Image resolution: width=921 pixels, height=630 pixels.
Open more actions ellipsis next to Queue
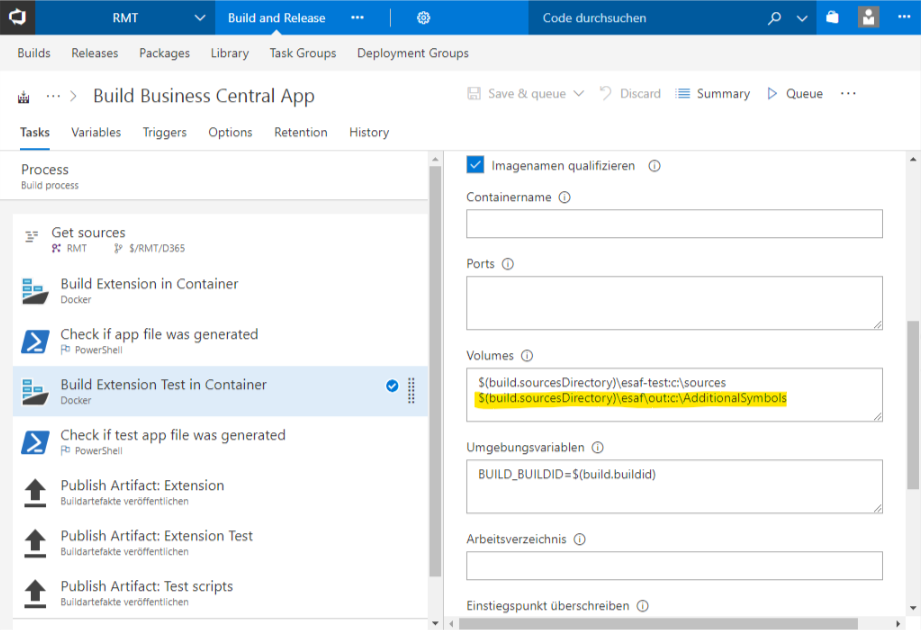(848, 93)
